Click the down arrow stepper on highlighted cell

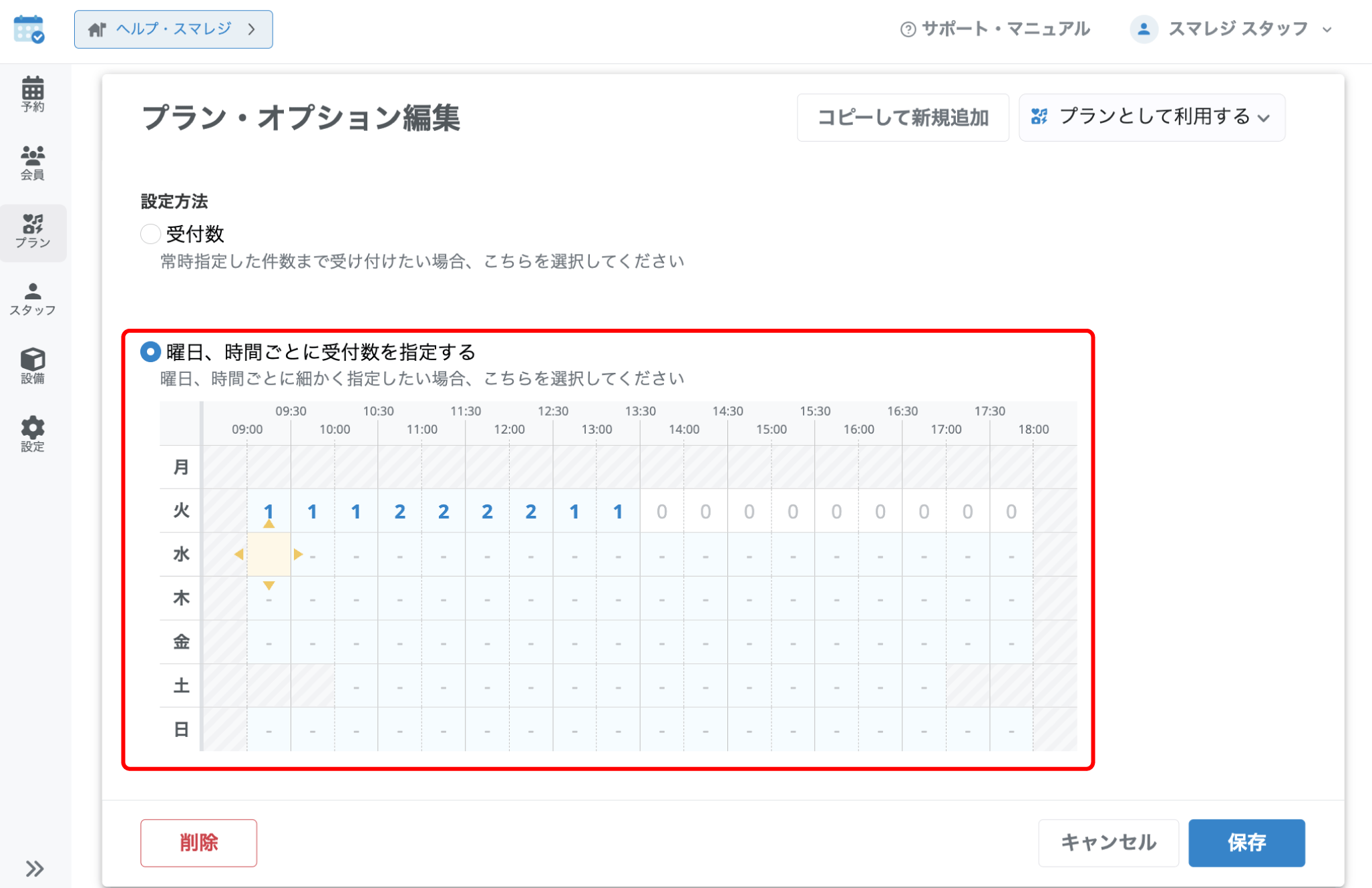[269, 586]
